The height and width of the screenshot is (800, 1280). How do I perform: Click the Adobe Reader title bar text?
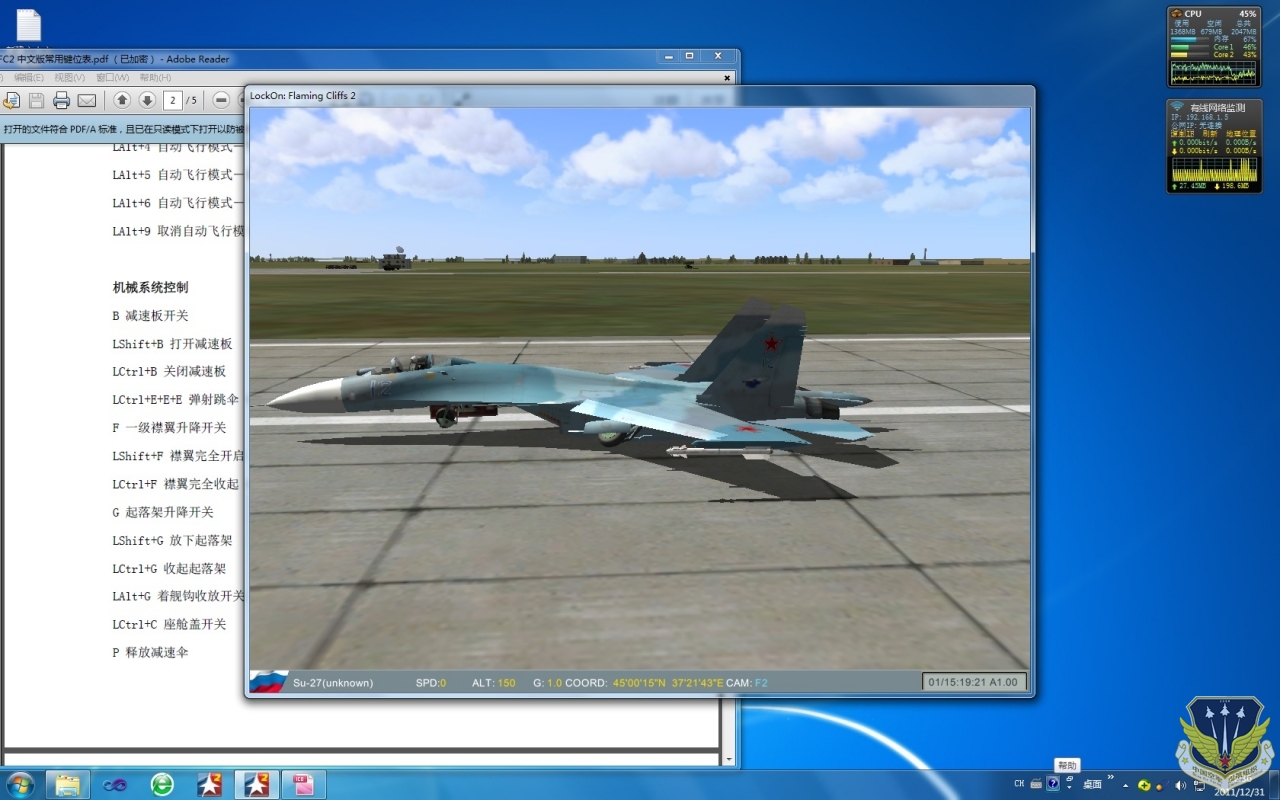pyautogui.click(x=115, y=59)
